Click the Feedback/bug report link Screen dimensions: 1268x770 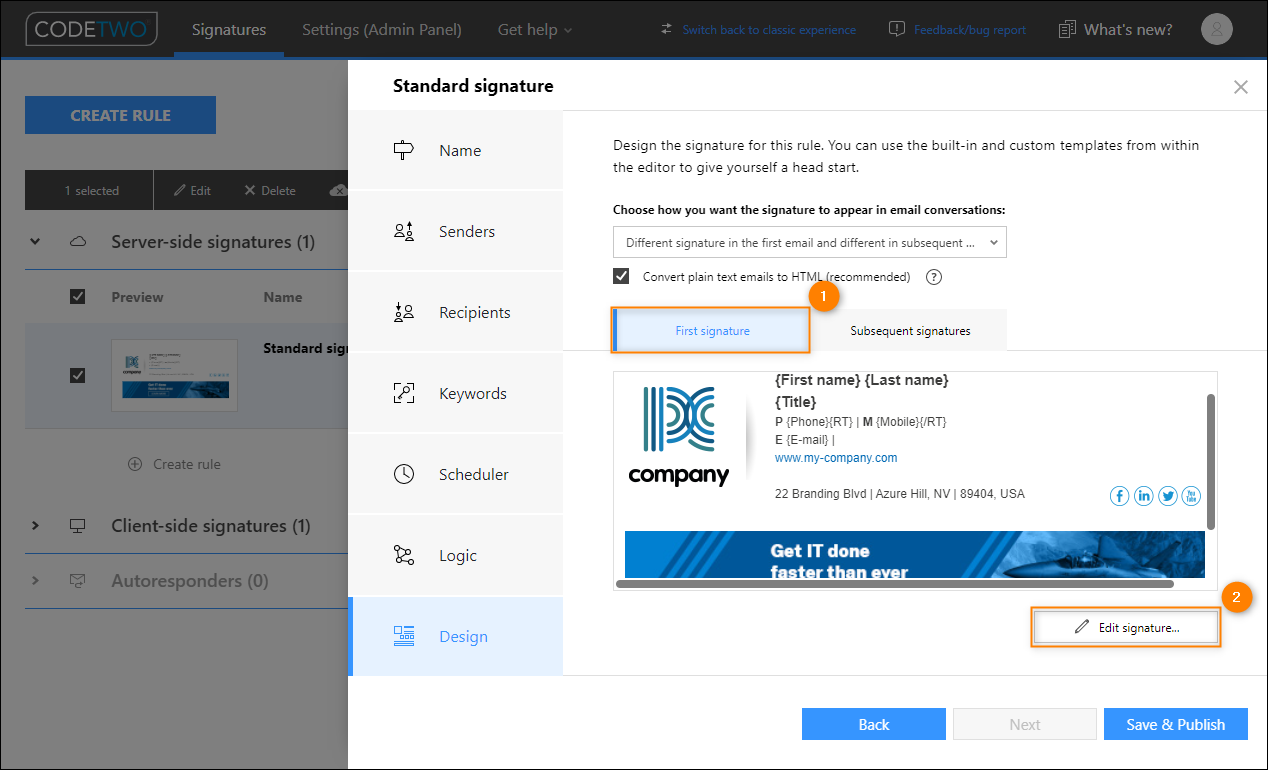point(970,30)
